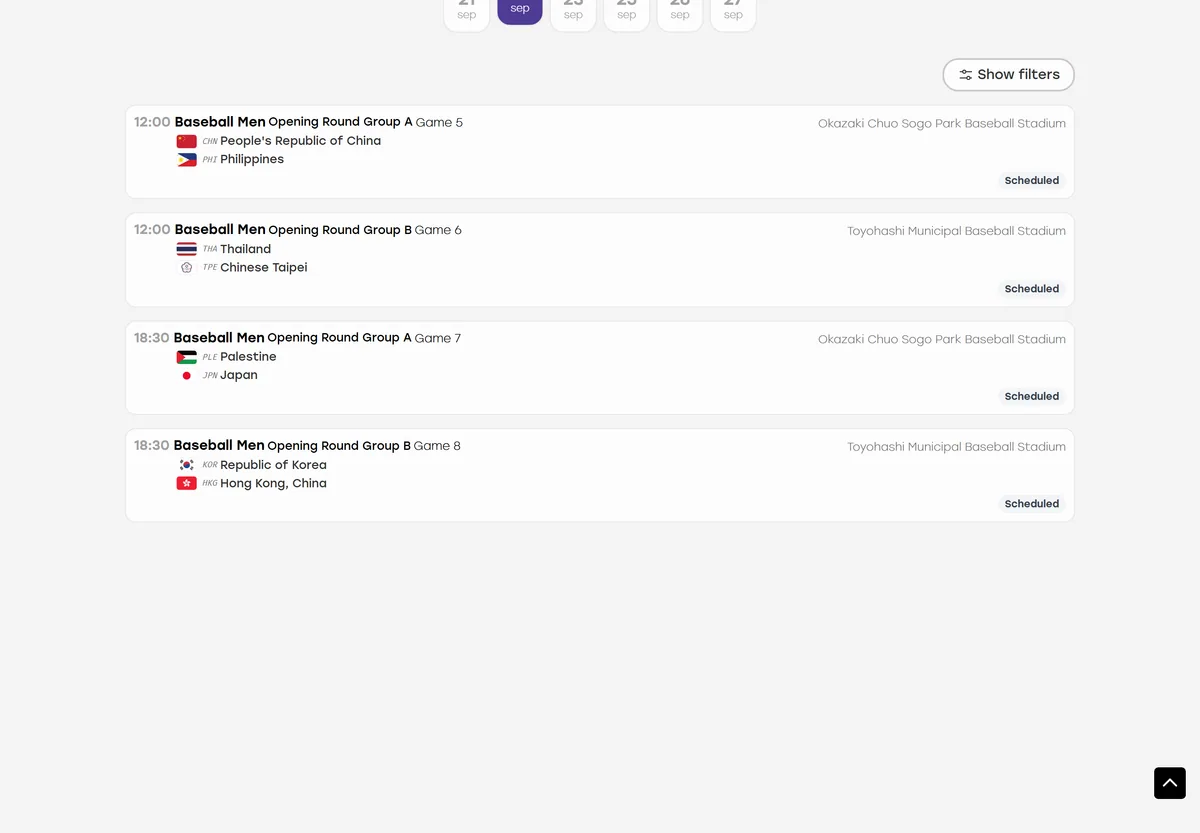The image size is (1200, 833).
Task: Select team name Hong Kong, China
Action: (x=273, y=483)
